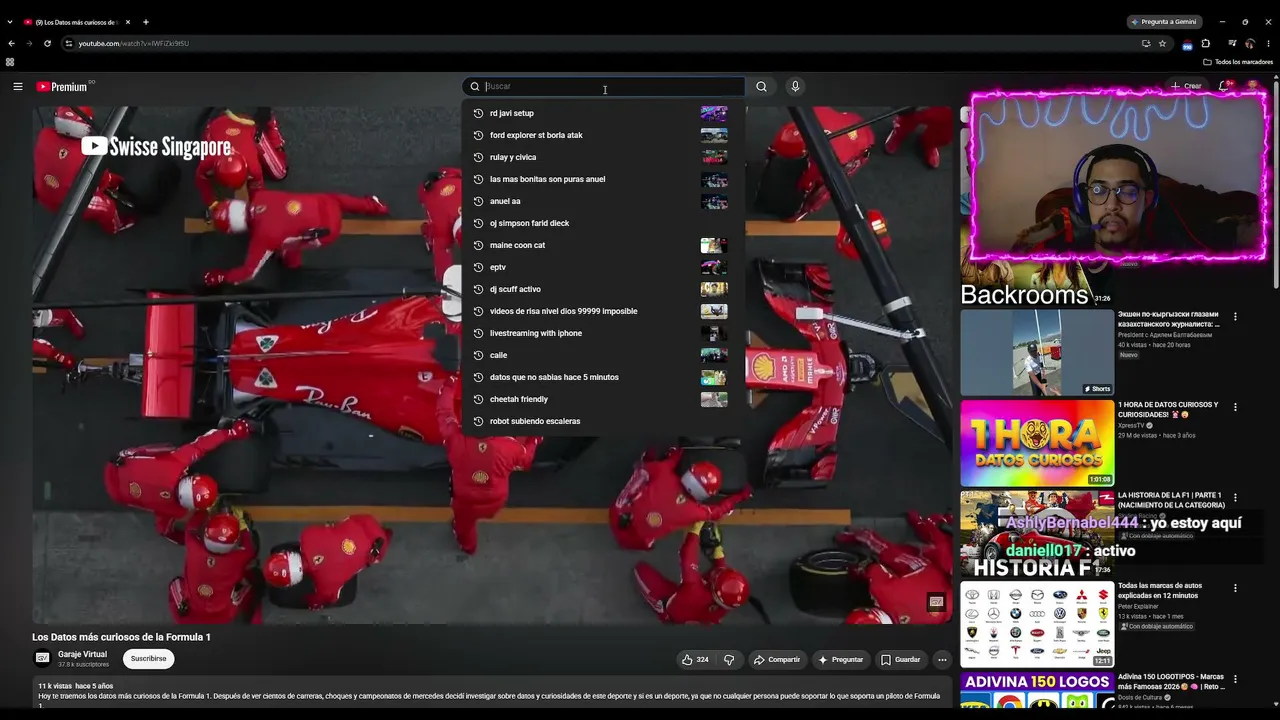Viewport: 1280px width, 720px height.
Task: Click the thumbnail next to 'maine coon cat'
Action: (714, 245)
